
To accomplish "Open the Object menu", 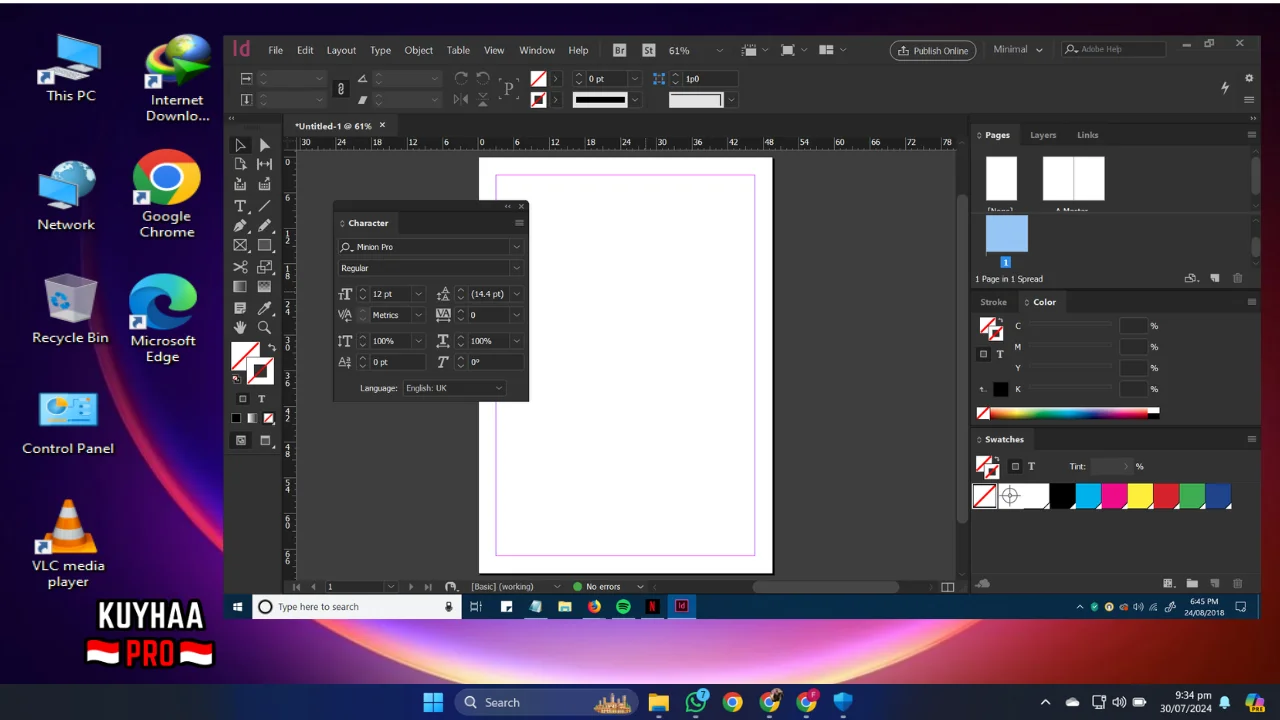I will 418,50.
